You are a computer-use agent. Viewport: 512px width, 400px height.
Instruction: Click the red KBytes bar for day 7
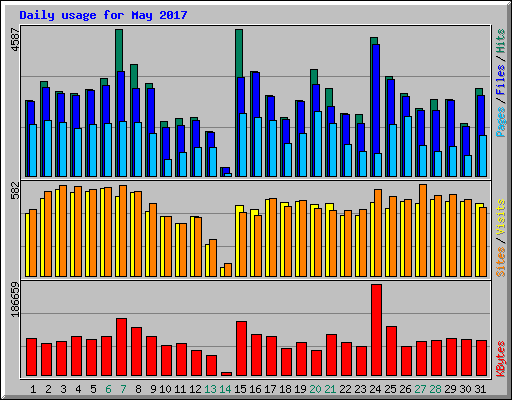(122, 347)
